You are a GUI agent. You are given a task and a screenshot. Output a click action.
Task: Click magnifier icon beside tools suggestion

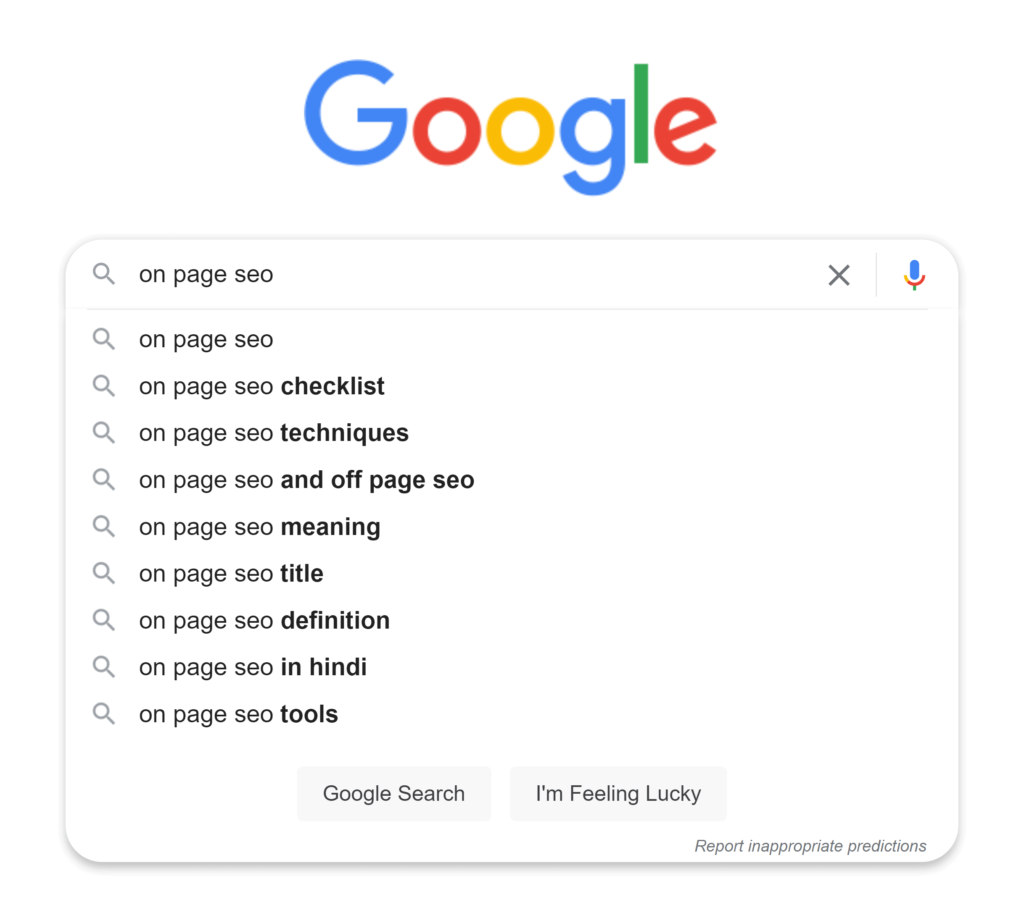[x=104, y=714]
